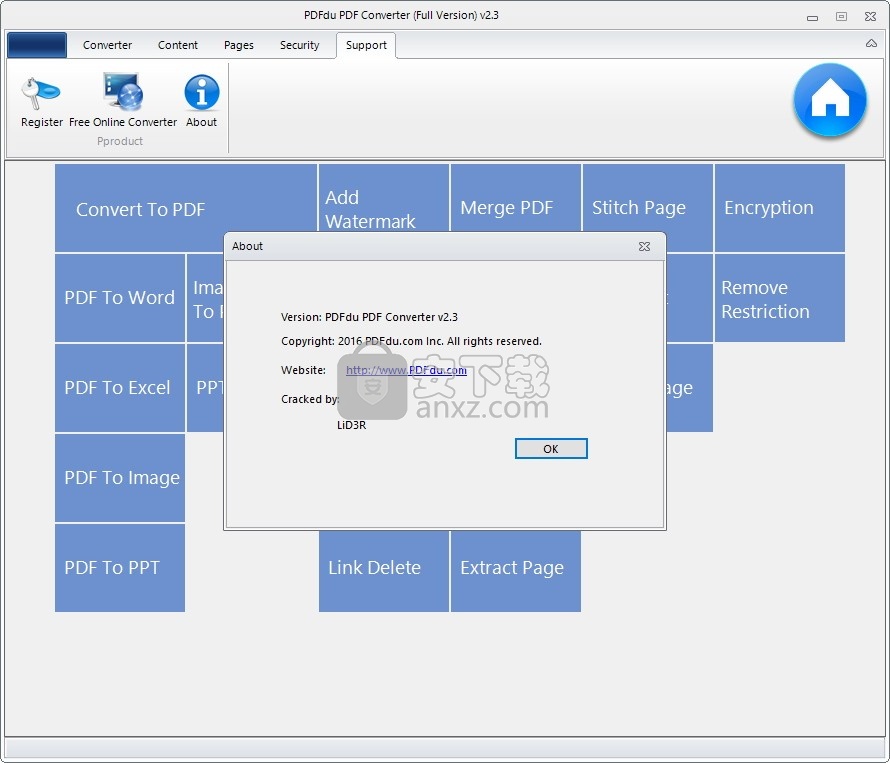Click the Cracked by: label
This screenshot has width=890, height=763.
pyautogui.click(x=310, y=399)
